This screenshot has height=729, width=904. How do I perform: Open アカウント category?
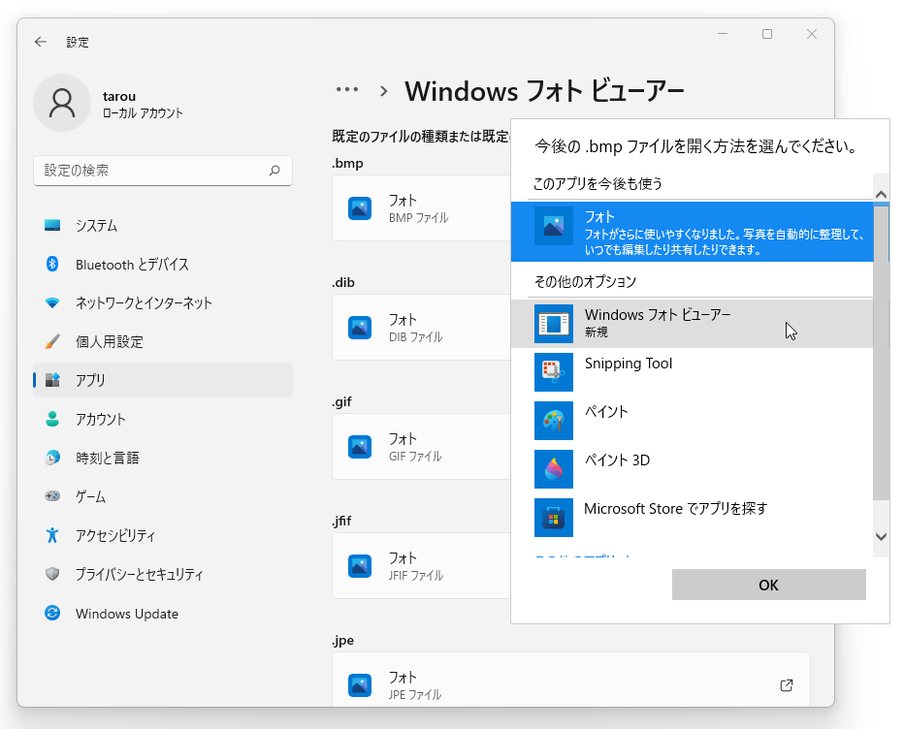tap(163, 419)
